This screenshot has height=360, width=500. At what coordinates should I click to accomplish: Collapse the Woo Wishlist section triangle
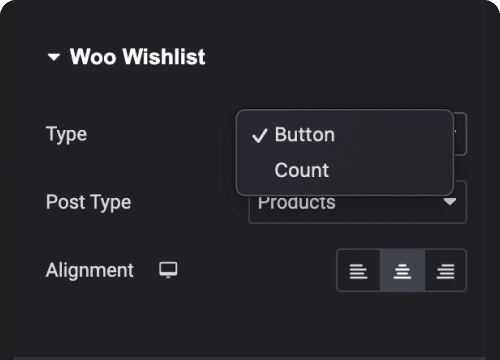[54, 57]
